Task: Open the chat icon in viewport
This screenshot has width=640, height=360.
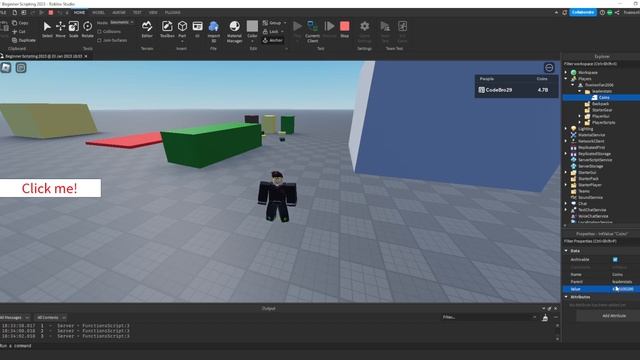Action: (21, 67)
